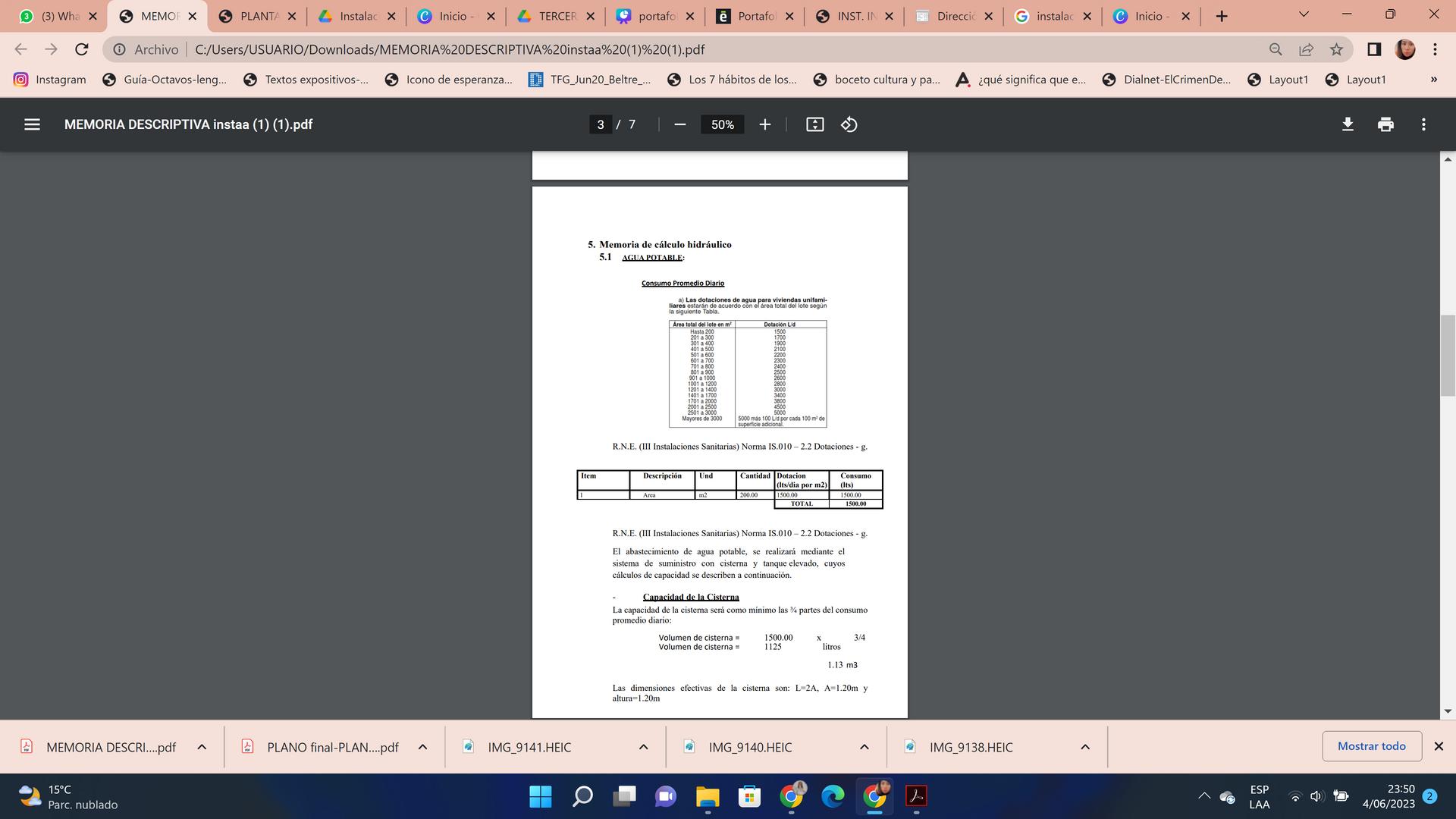Switch to the PLANTA browser tab

coord(259,16)
